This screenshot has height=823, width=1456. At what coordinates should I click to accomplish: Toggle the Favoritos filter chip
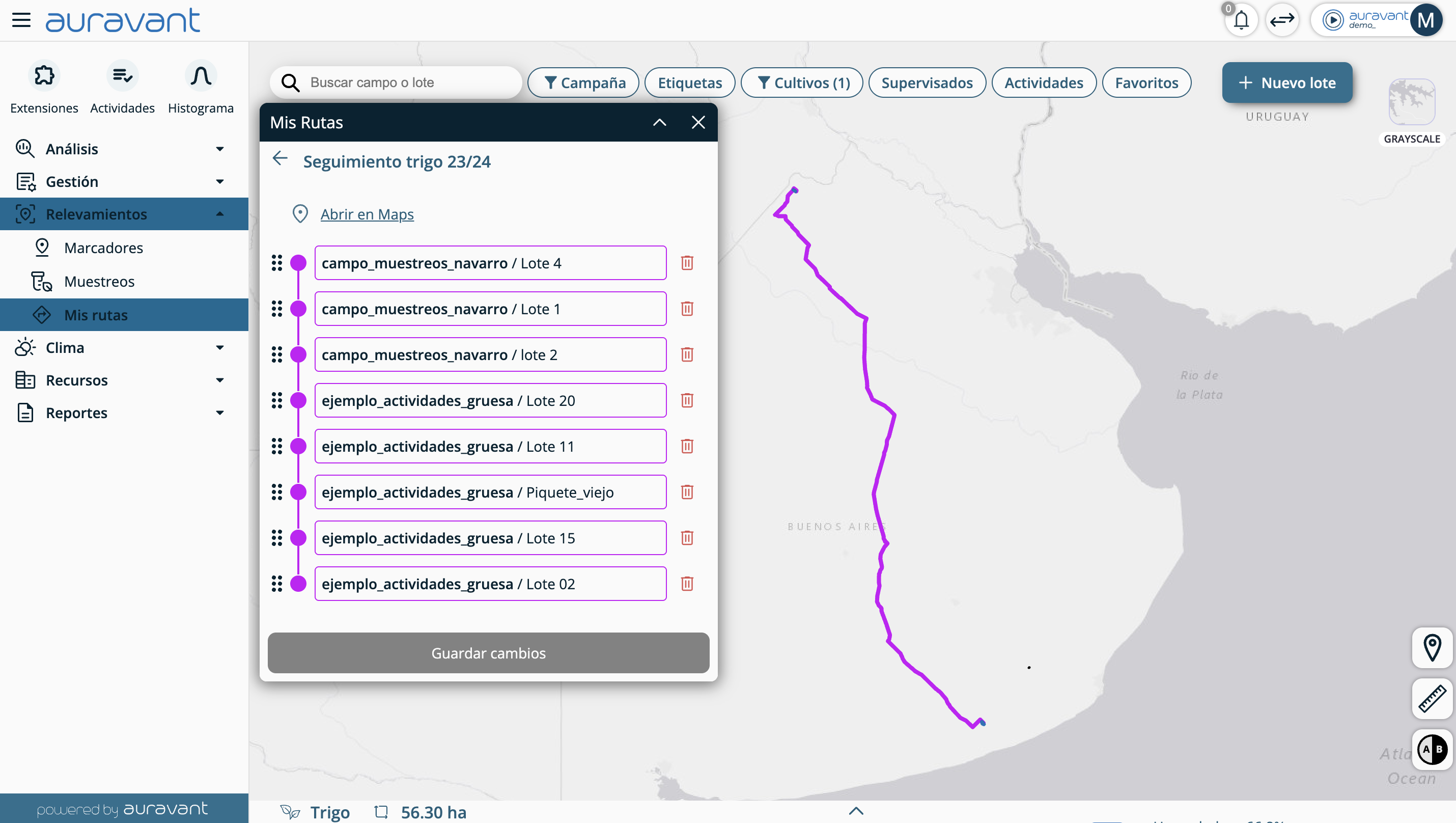click(x=1146, y=83)
